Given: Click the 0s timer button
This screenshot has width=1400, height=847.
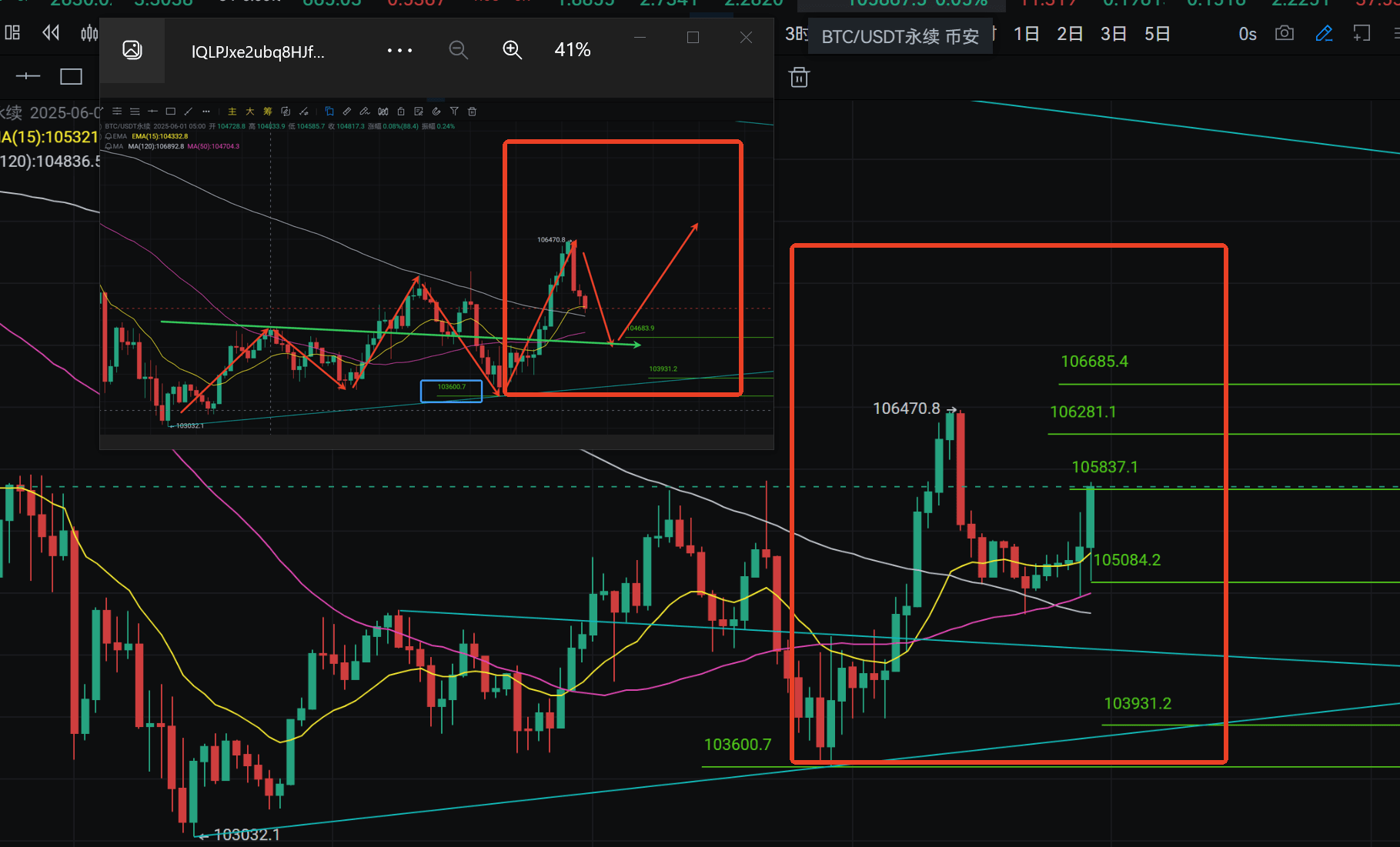Looking at the screenshot, I should click(x=1247, y=33).
